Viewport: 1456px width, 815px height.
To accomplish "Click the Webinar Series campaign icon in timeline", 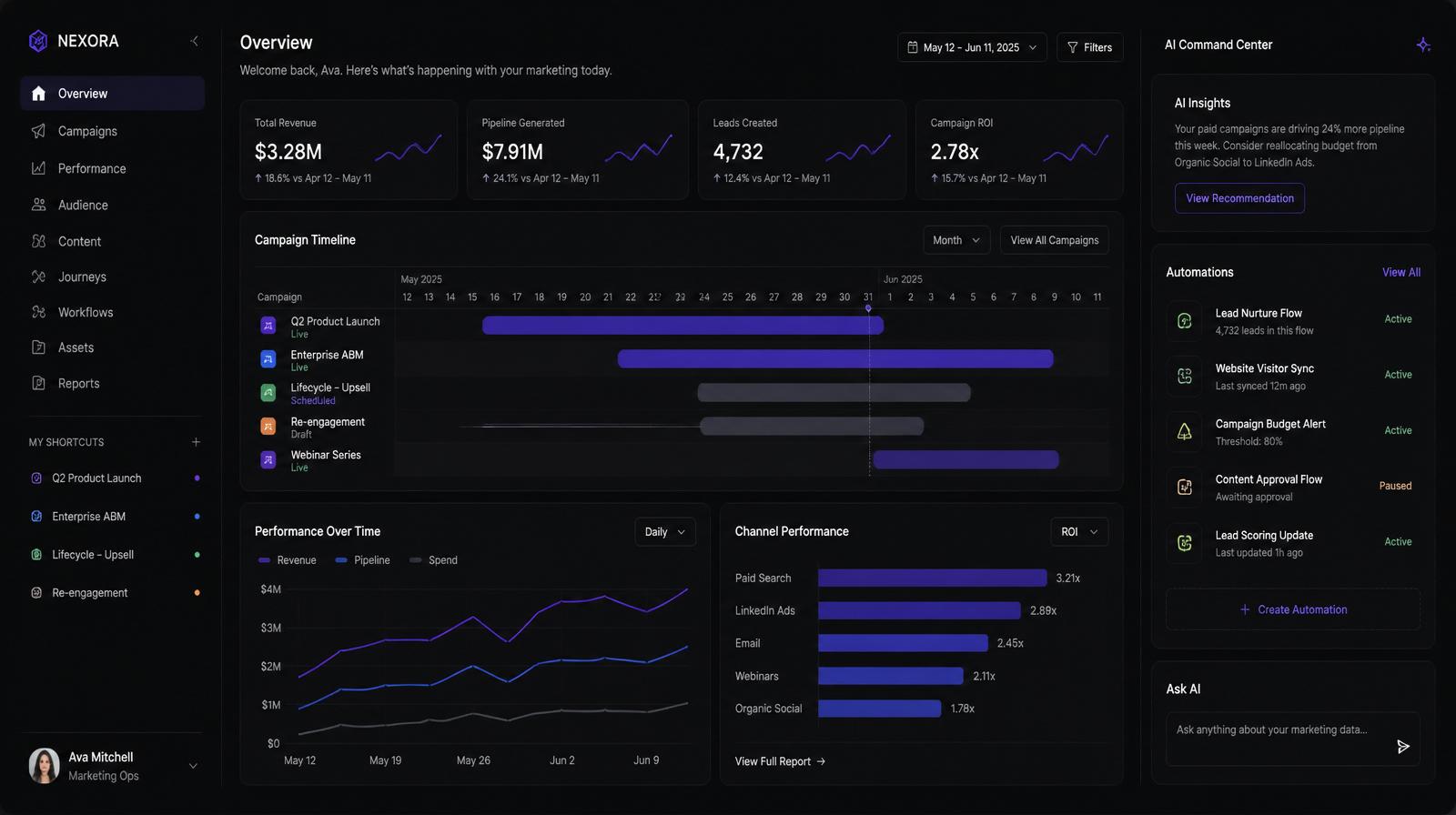I will (268, 459).
